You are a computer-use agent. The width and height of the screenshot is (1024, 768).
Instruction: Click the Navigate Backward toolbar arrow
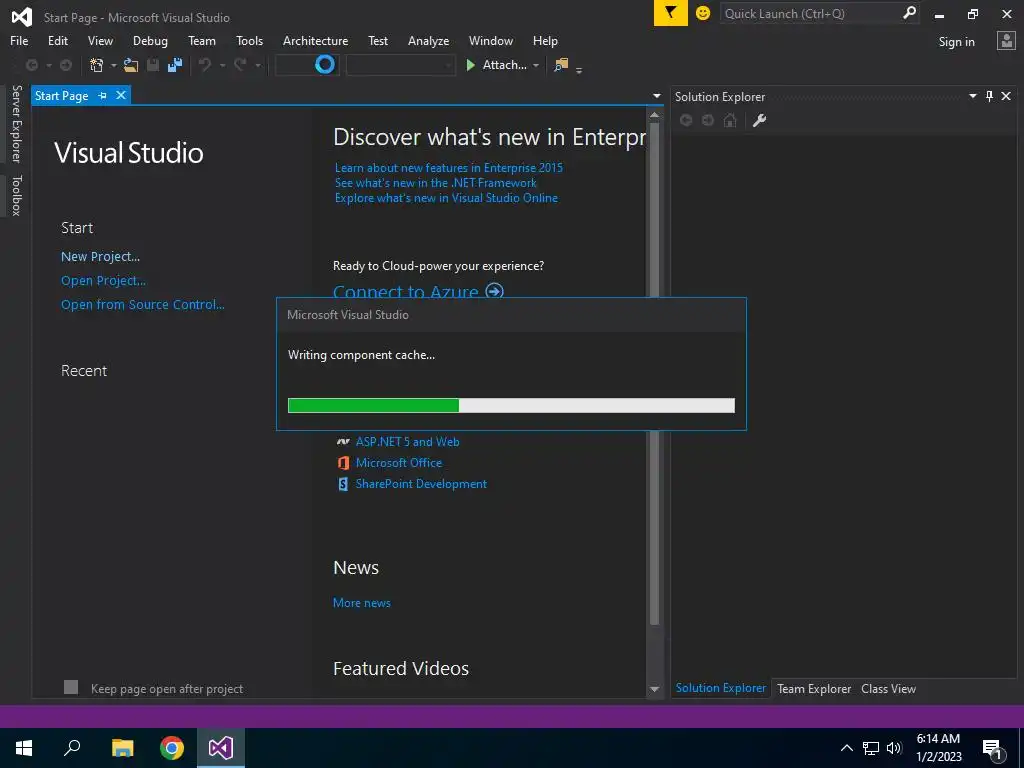click(x=31, y=65)
